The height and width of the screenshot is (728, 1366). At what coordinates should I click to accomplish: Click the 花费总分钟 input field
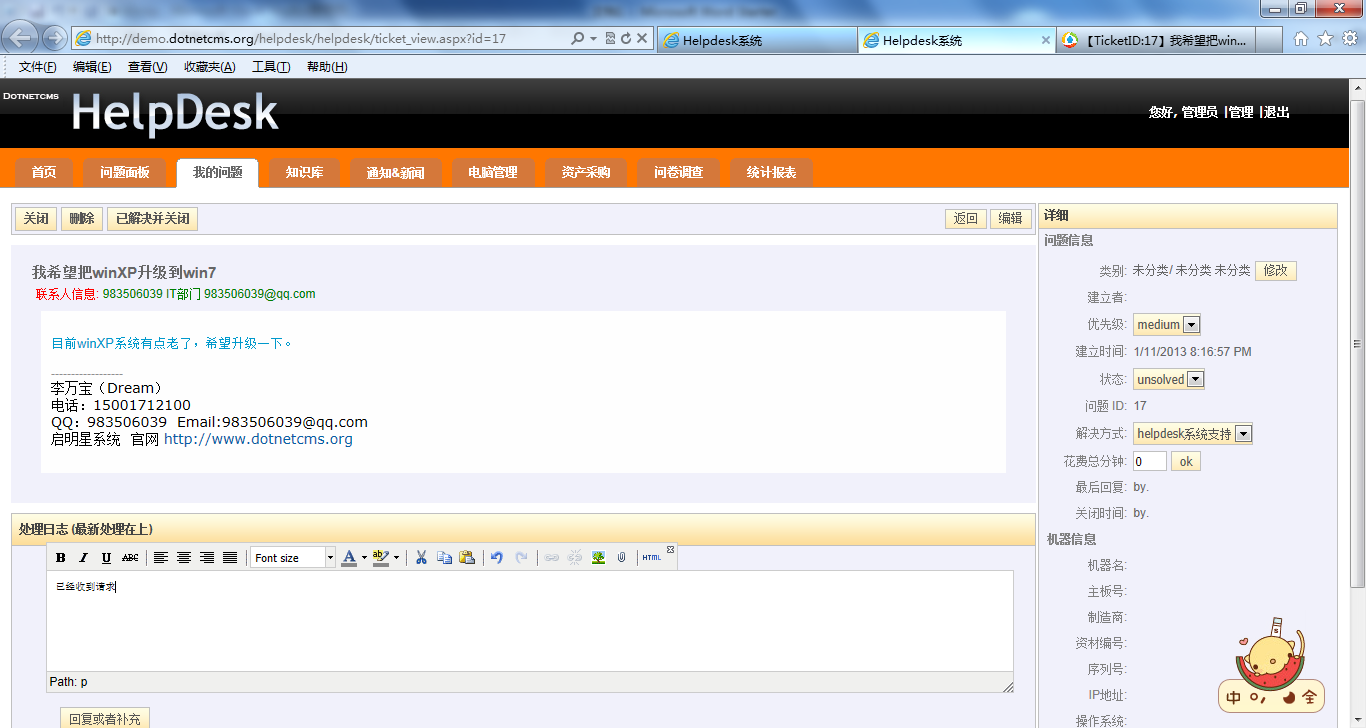[x=1150, y=461]
